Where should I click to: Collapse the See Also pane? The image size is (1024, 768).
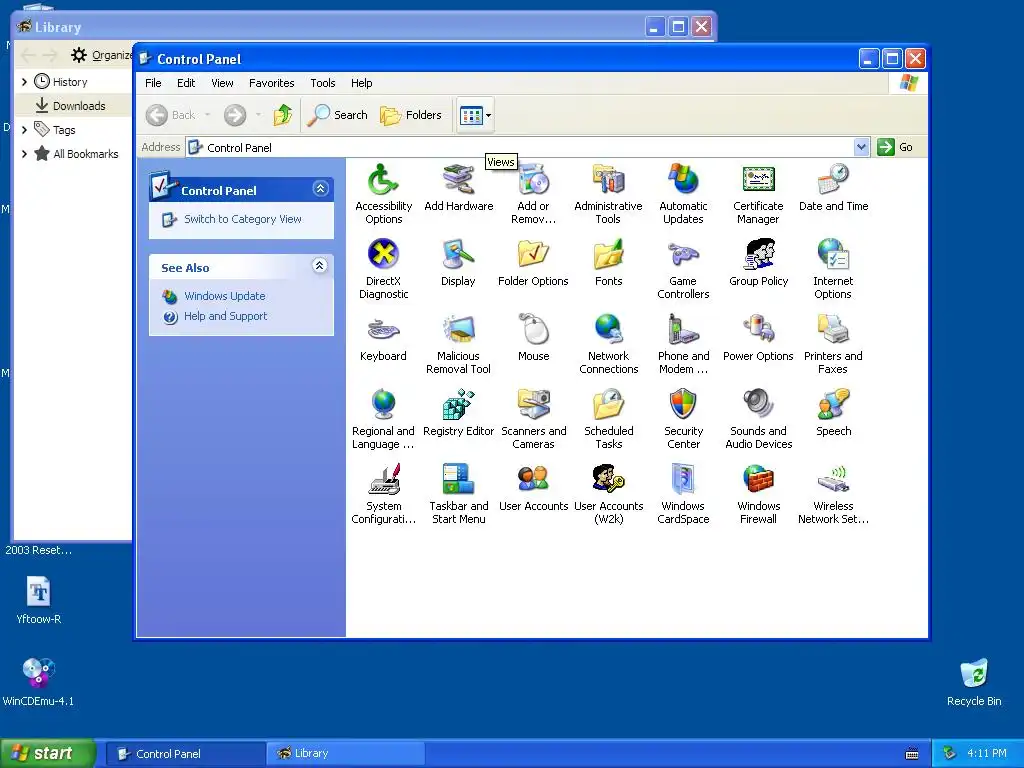tap(319, 266)
